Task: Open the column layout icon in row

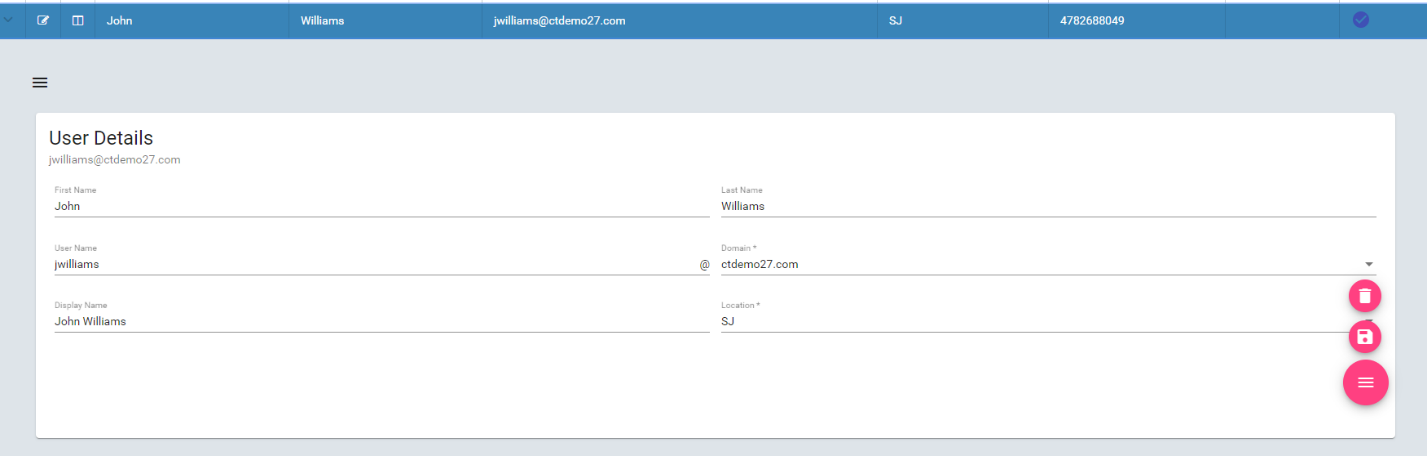Action: [78, 20]
